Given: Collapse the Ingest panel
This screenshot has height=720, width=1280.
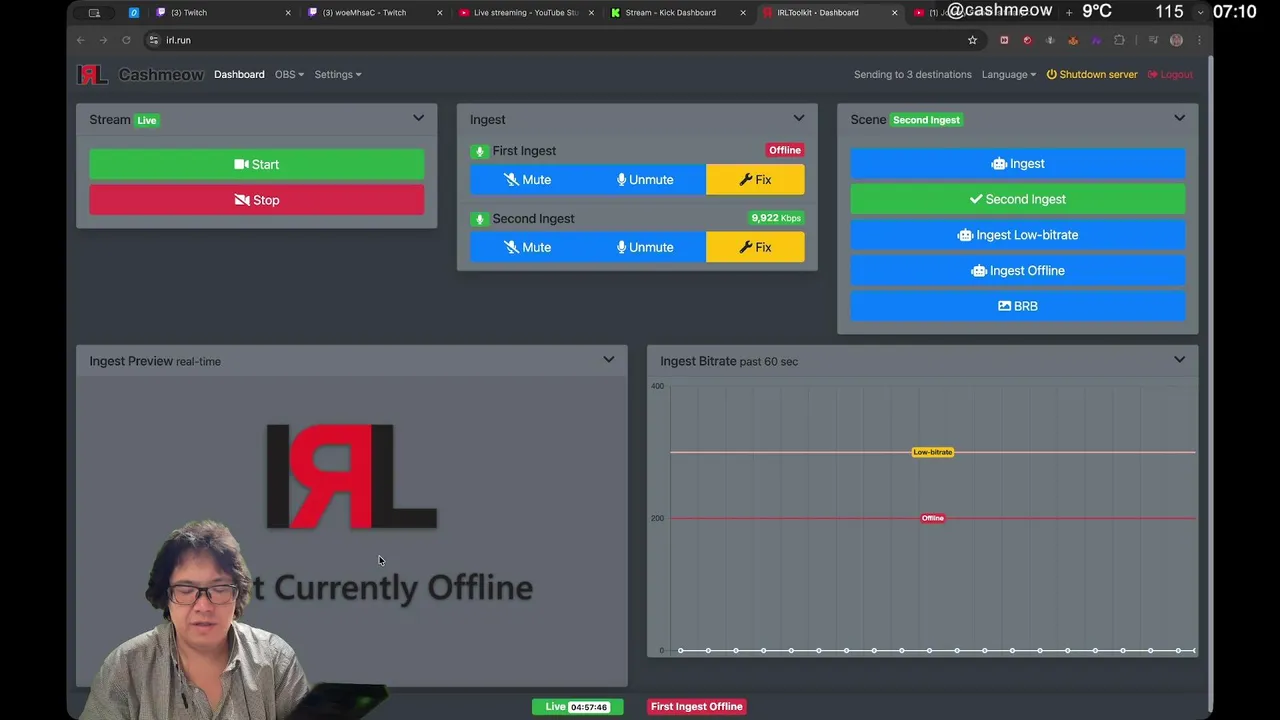Looking at the screenshot, I should coord(799,118).
